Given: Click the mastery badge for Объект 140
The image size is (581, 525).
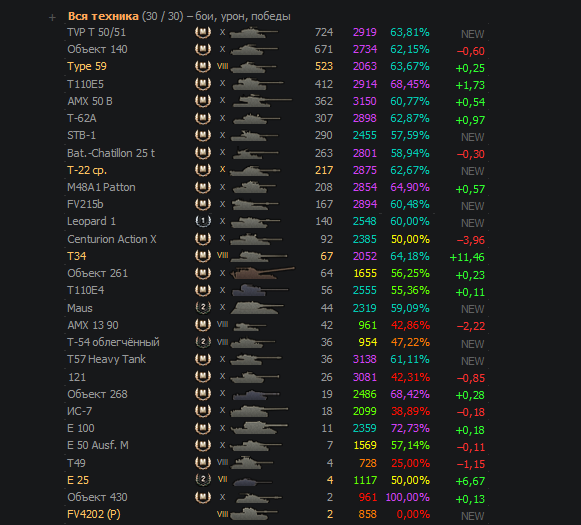Looking at the screenshot, I should [x=203, y=49].
